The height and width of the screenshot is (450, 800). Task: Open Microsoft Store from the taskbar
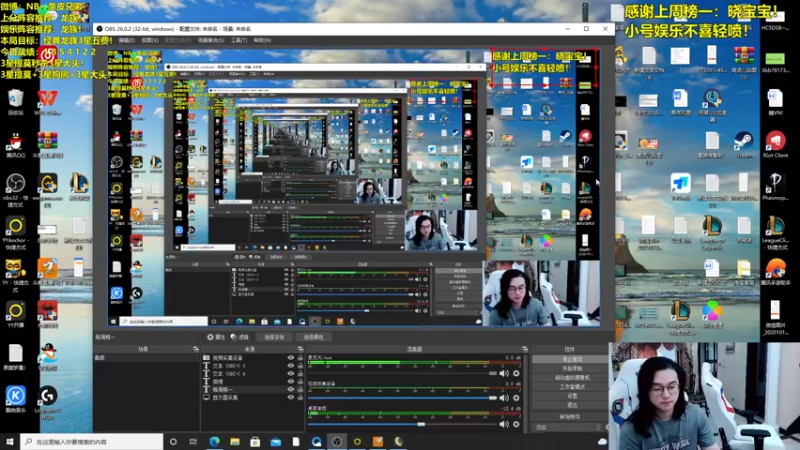tap(255, 441)
